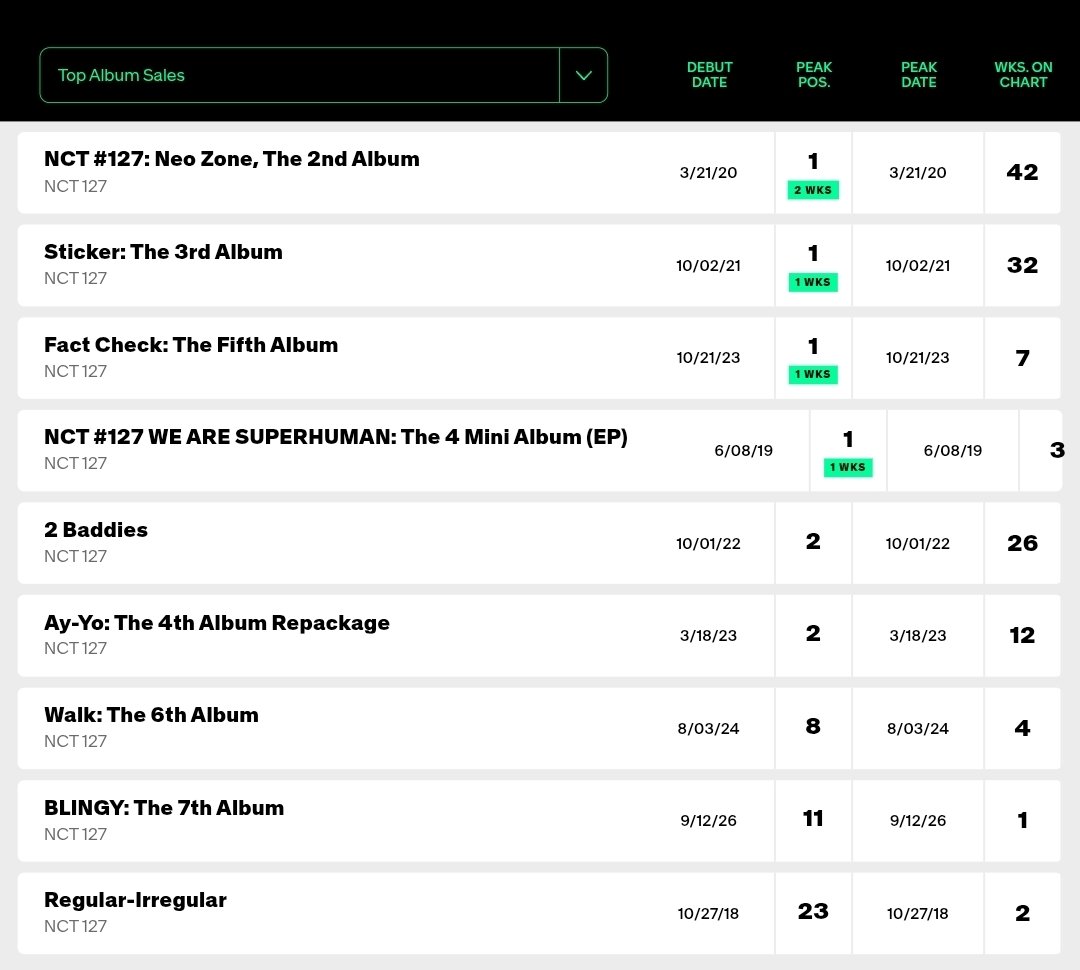Click the 1 WKS badge in the WE ARE SUPERHUMAN row
This screenshot has width=1080, height=970.
(849, 468)
